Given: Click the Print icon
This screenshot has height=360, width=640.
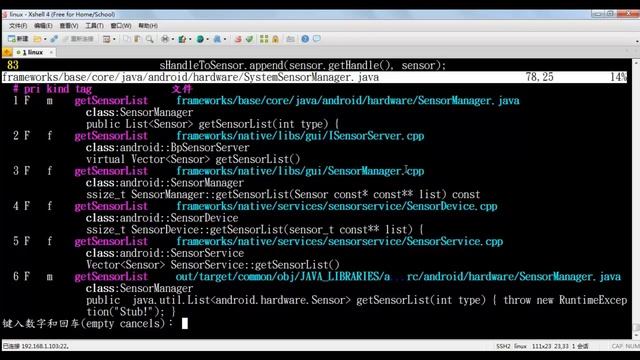Looking at the screenshot, I should coord(165,39).
